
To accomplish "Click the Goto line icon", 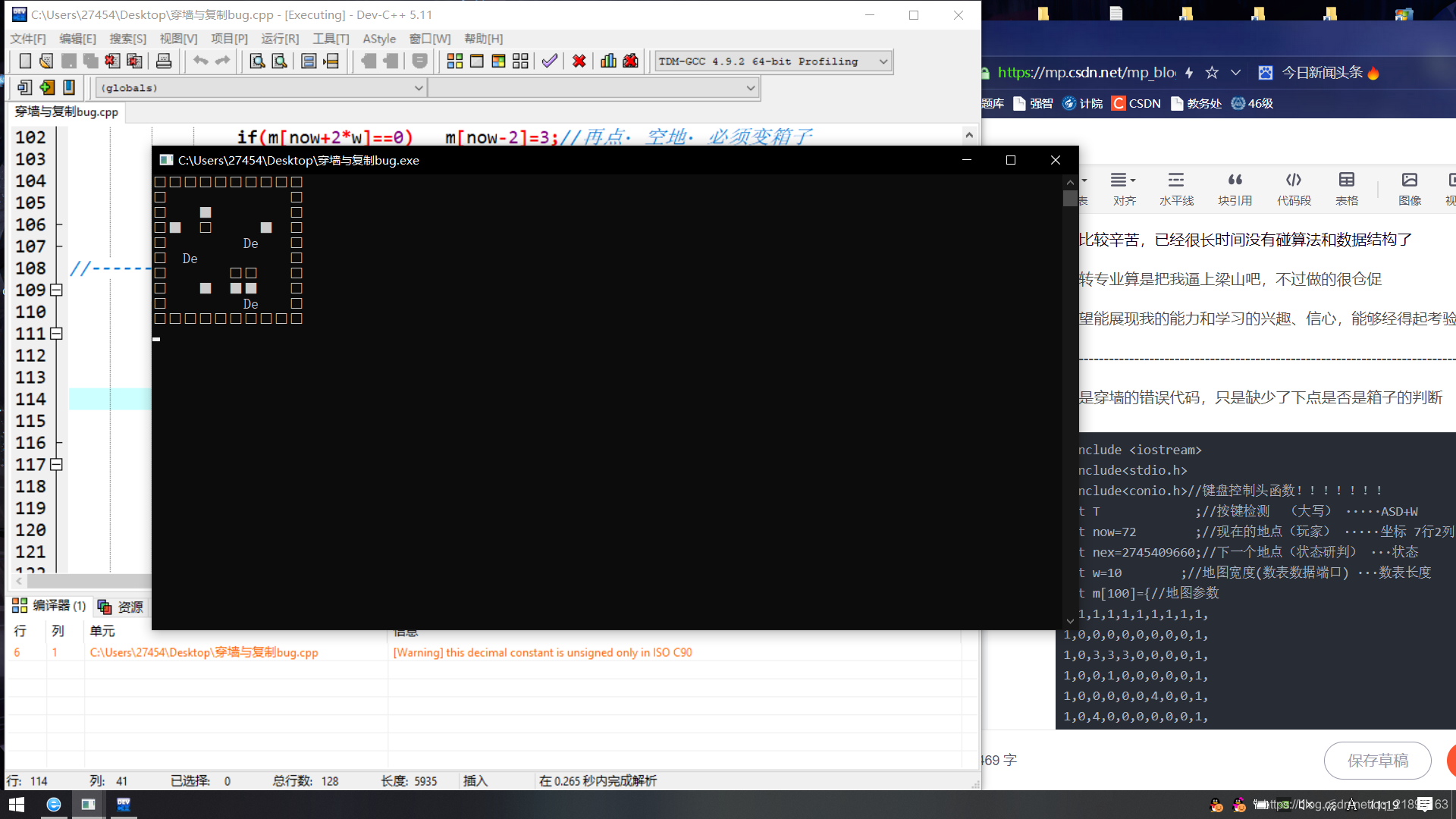I will tap(331, 61).
